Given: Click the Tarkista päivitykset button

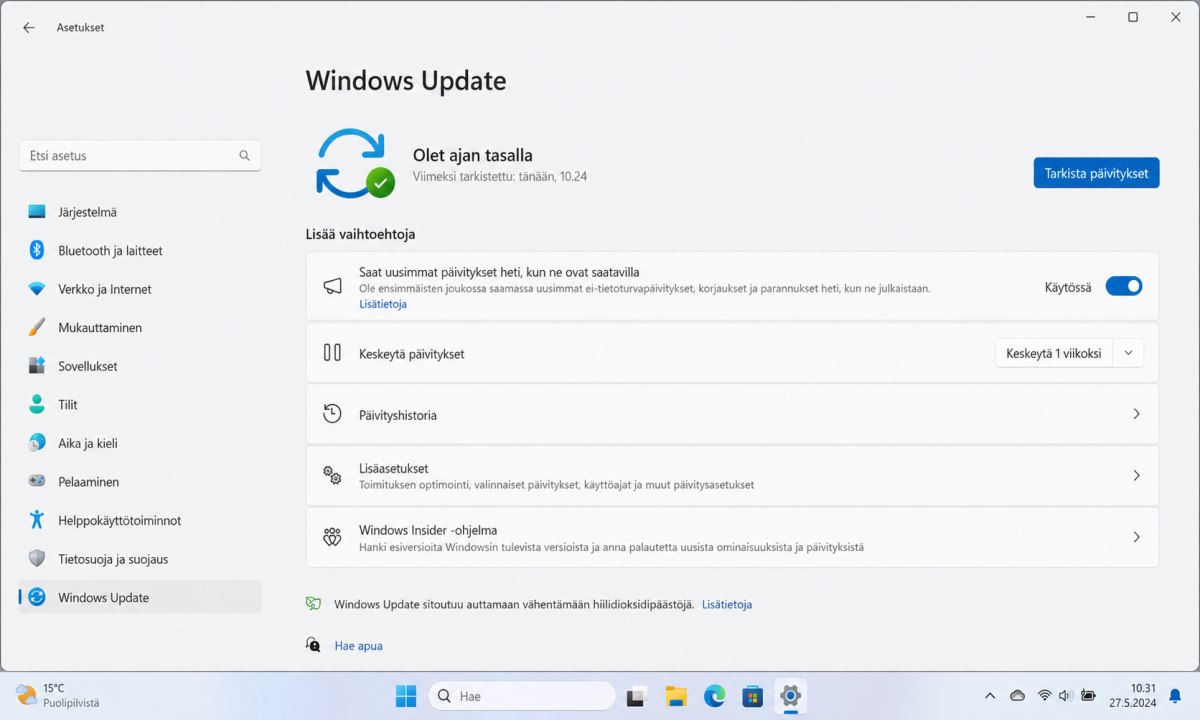Looking at the screenshot, I should 1096,172.
